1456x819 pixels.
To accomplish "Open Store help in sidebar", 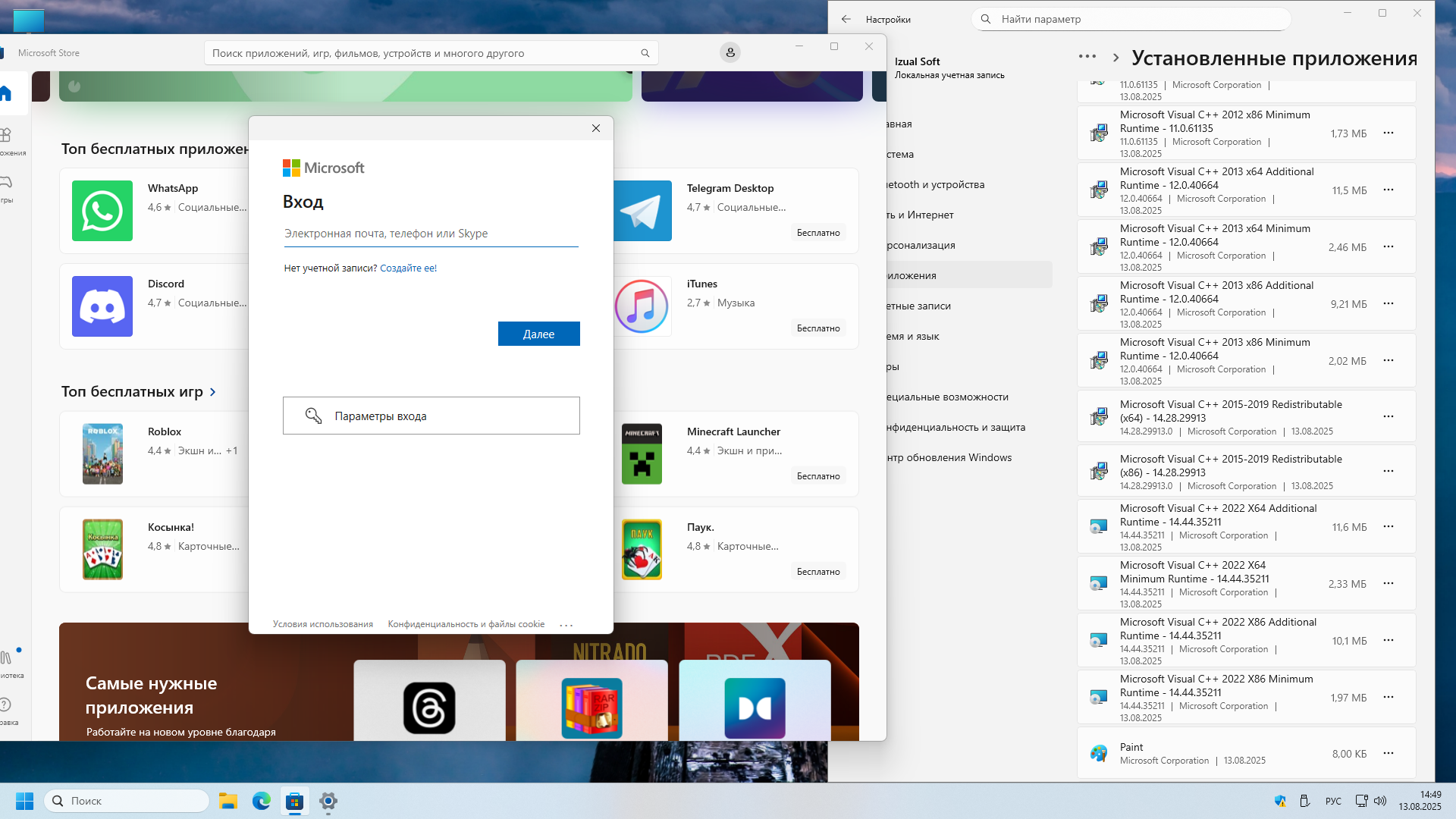I will [6, 711].
